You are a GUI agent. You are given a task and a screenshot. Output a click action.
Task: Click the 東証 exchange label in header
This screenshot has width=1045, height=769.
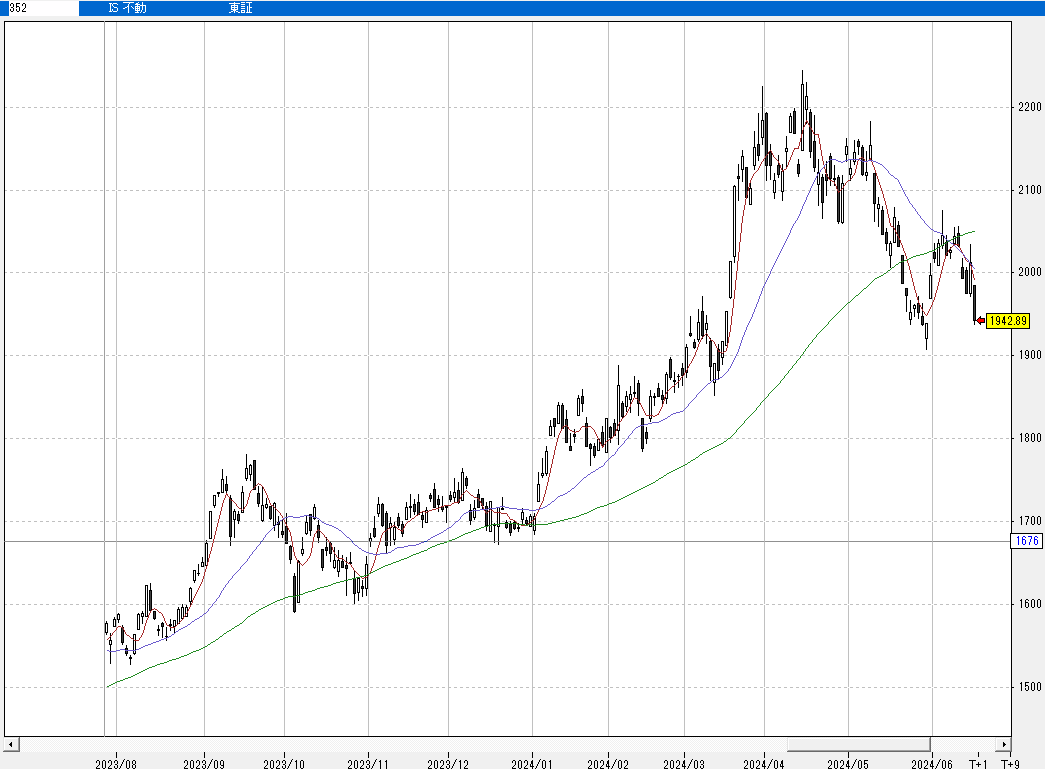pos(241,8)
